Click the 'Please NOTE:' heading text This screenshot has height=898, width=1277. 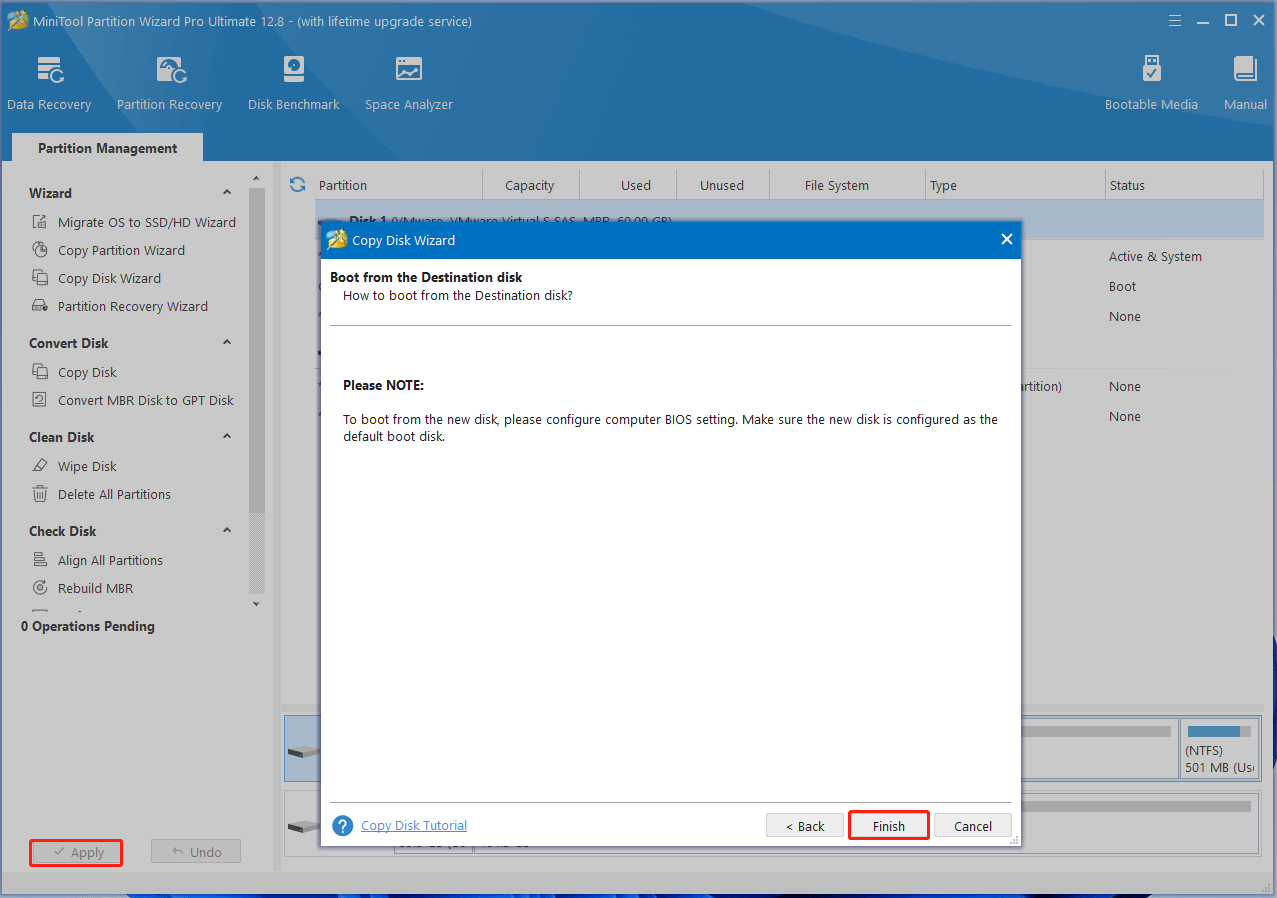coord(383,385)
